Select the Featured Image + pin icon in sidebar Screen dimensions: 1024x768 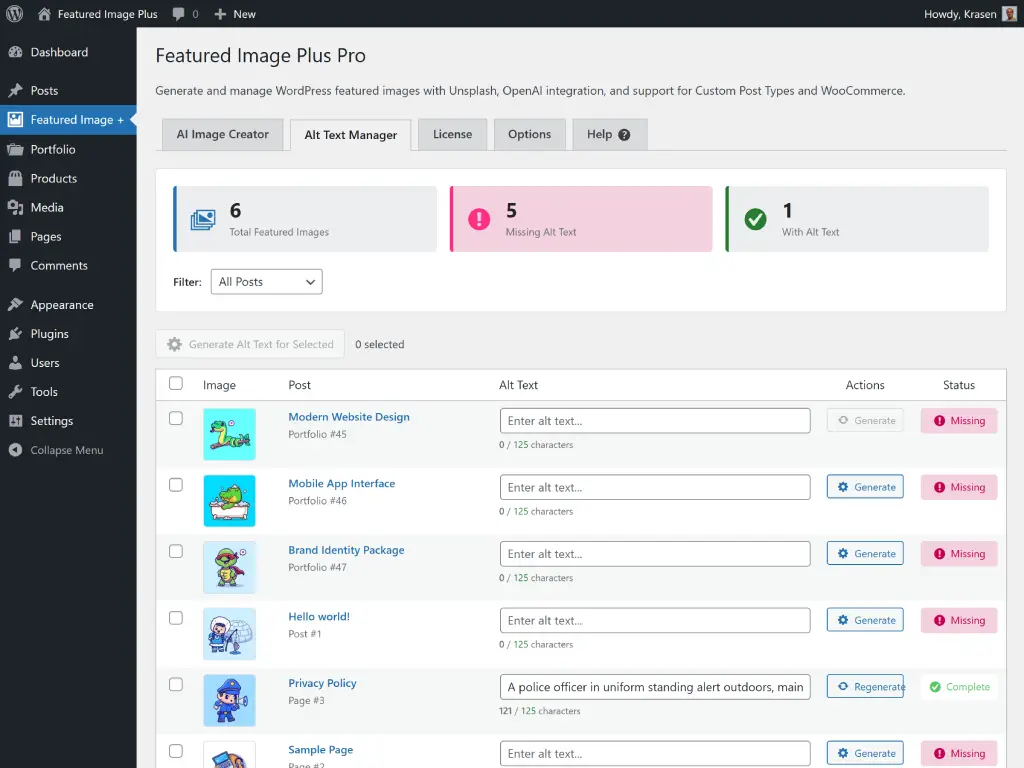click(x=14, y=119)
